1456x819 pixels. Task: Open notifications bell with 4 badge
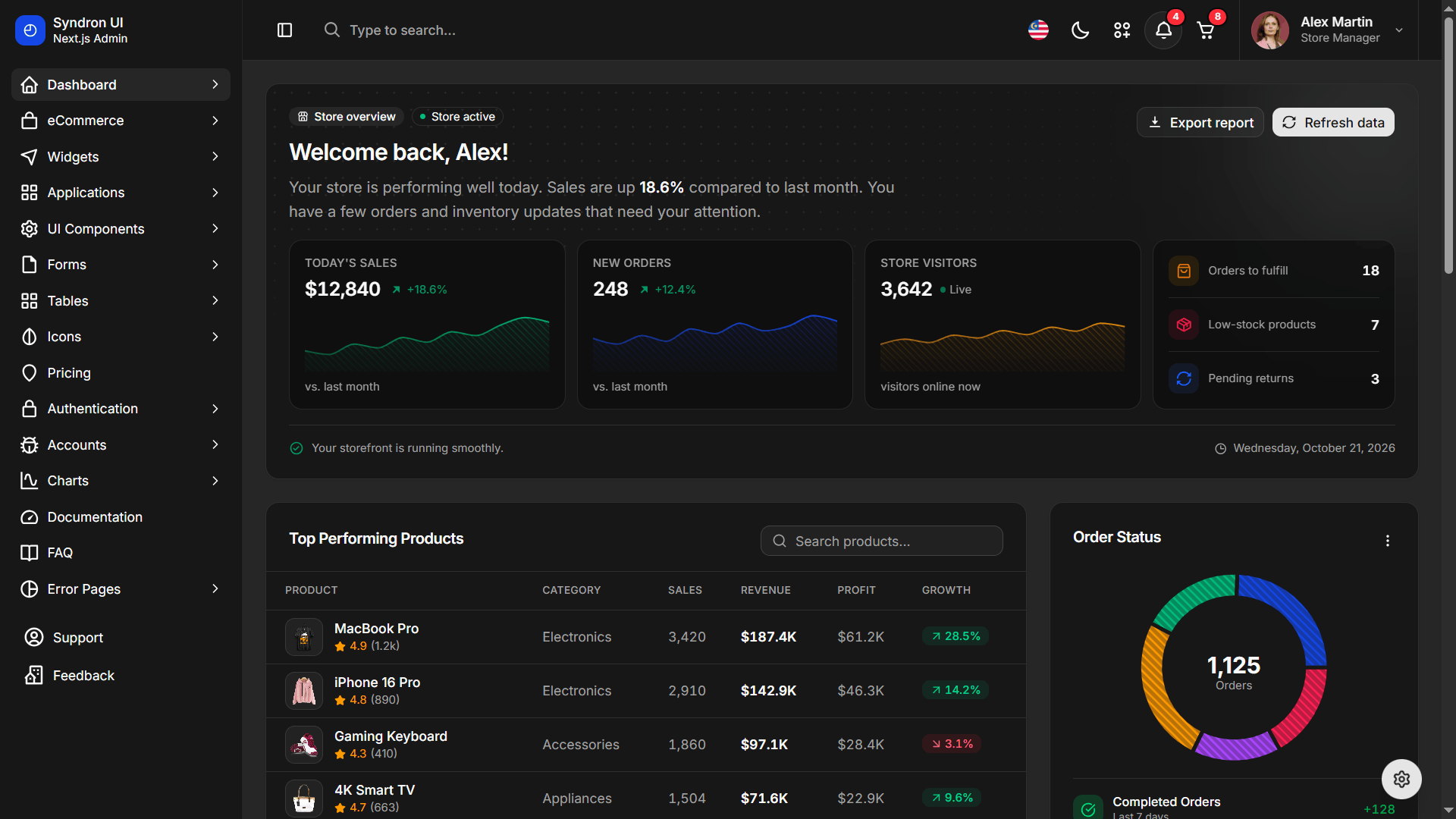click(x=1163, y=30)
